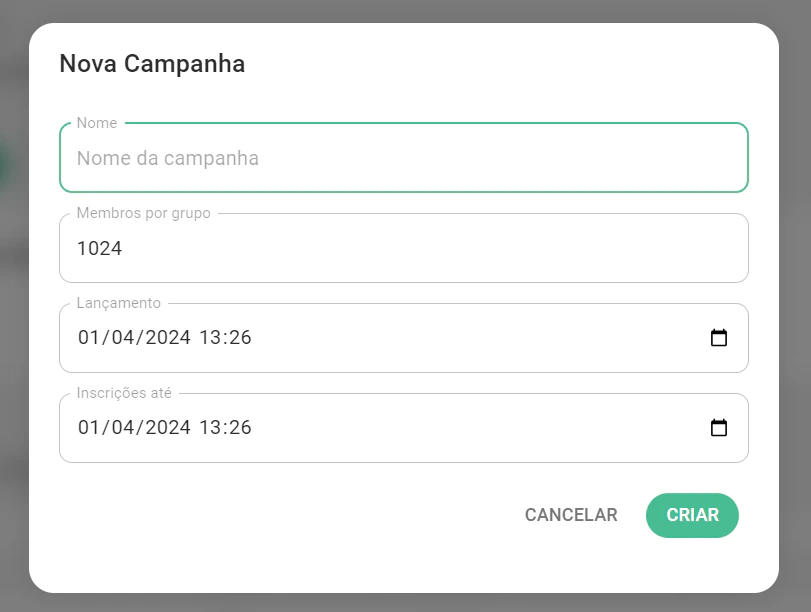Open the Lançamento date picker calendar icon
Screen dimensions: 811x612
coord(719,338)
